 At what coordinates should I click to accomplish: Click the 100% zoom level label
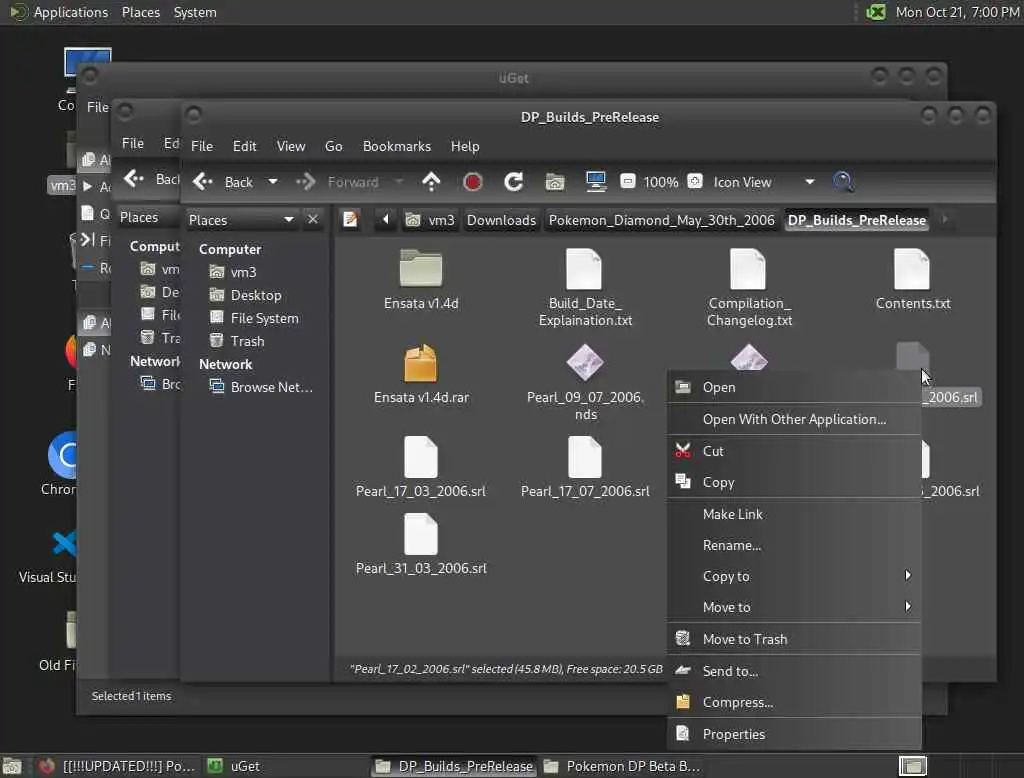[x=661, y=182]
